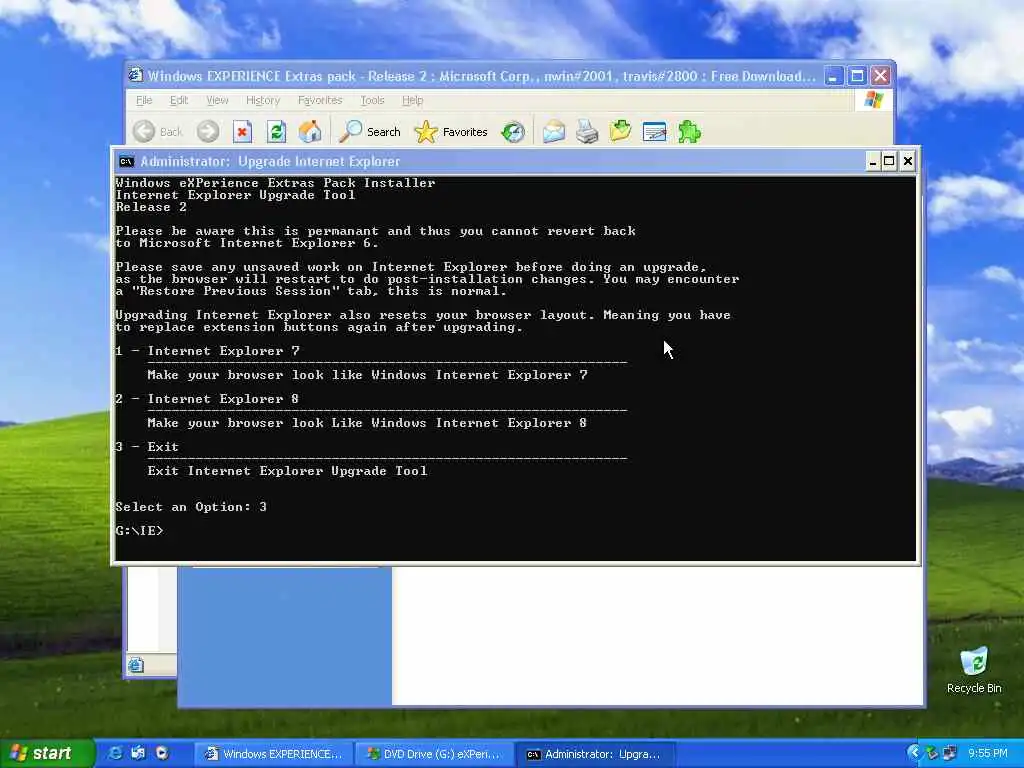This screenshot has height=768, width=1024.
Task: Click the "Internet Explorer Upgrade Tool" console line
Action: coord(235,195)
